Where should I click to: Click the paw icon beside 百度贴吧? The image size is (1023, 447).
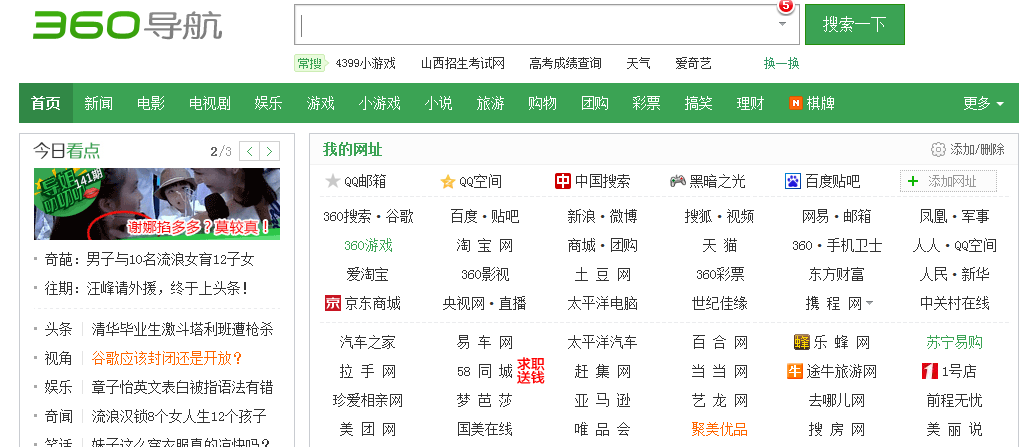(x=793, y=181)
